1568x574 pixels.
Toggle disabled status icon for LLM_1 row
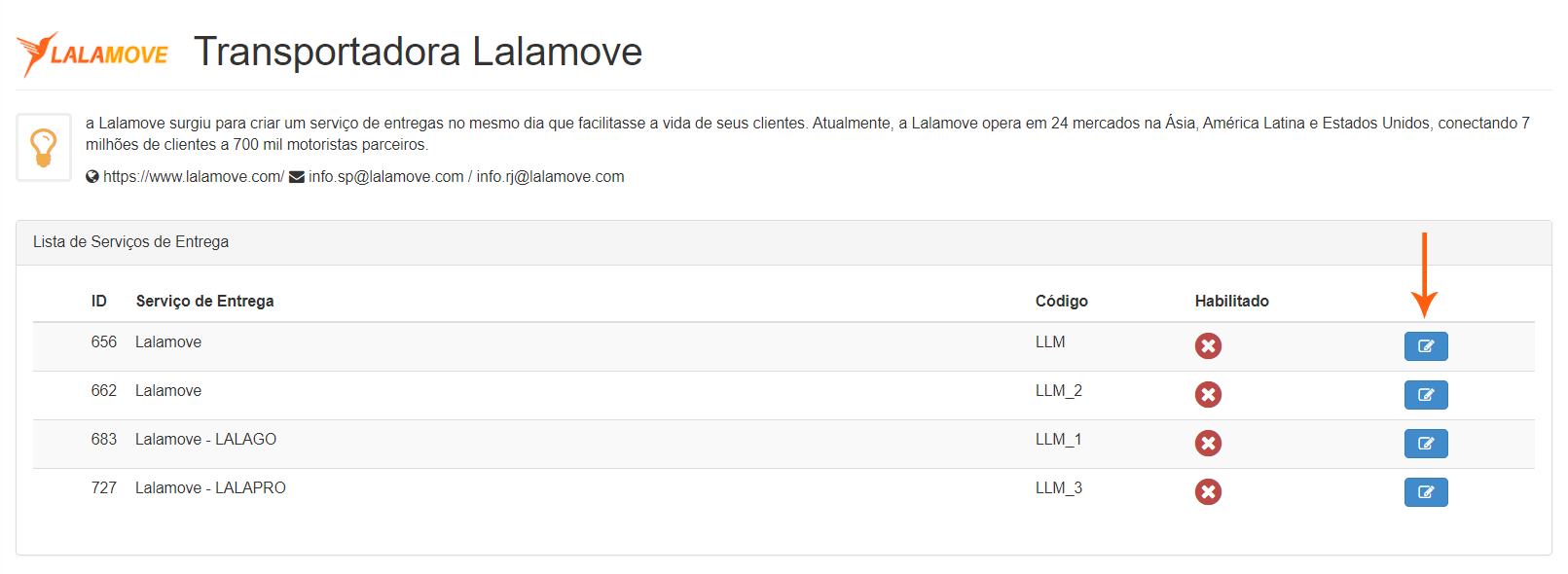pyautogui.click(x=1208, y=444)
